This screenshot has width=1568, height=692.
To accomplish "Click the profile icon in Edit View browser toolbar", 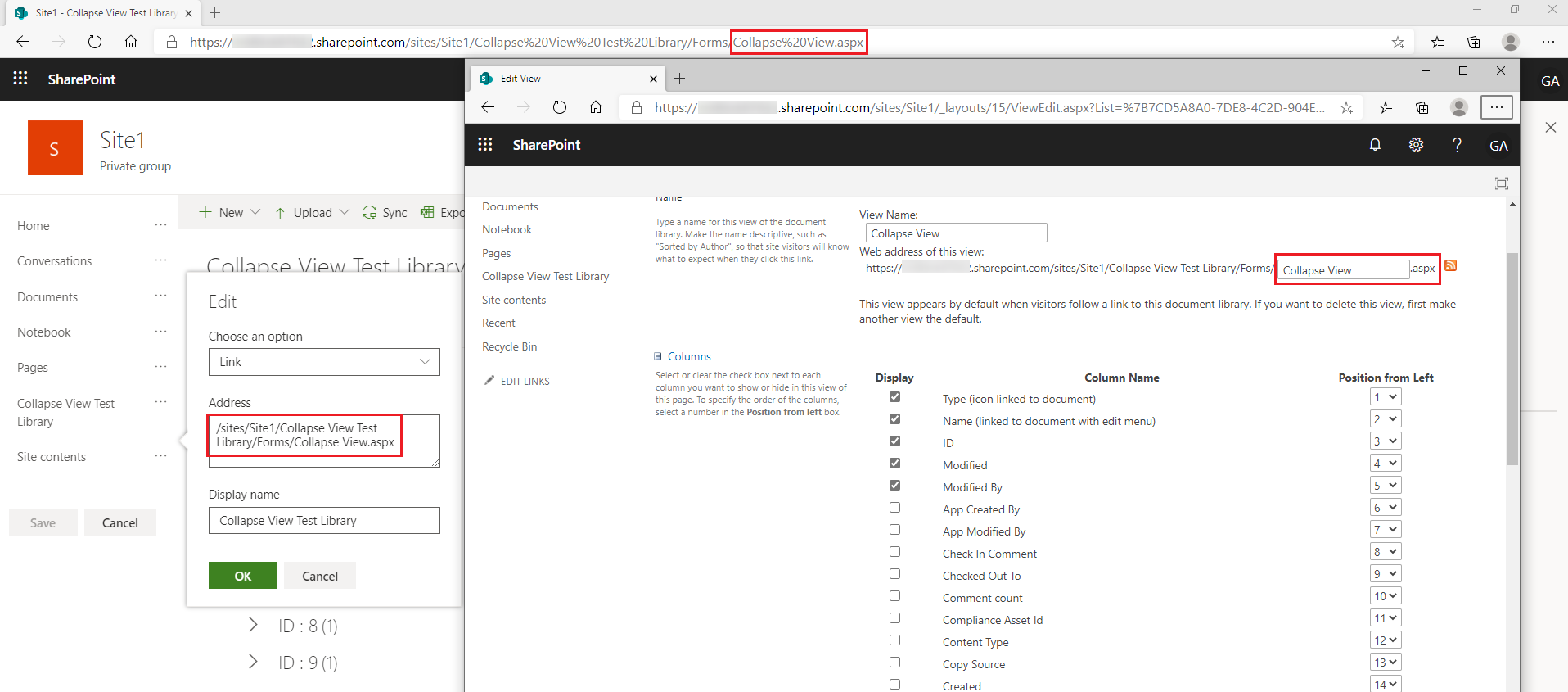I will (1458, 107).
